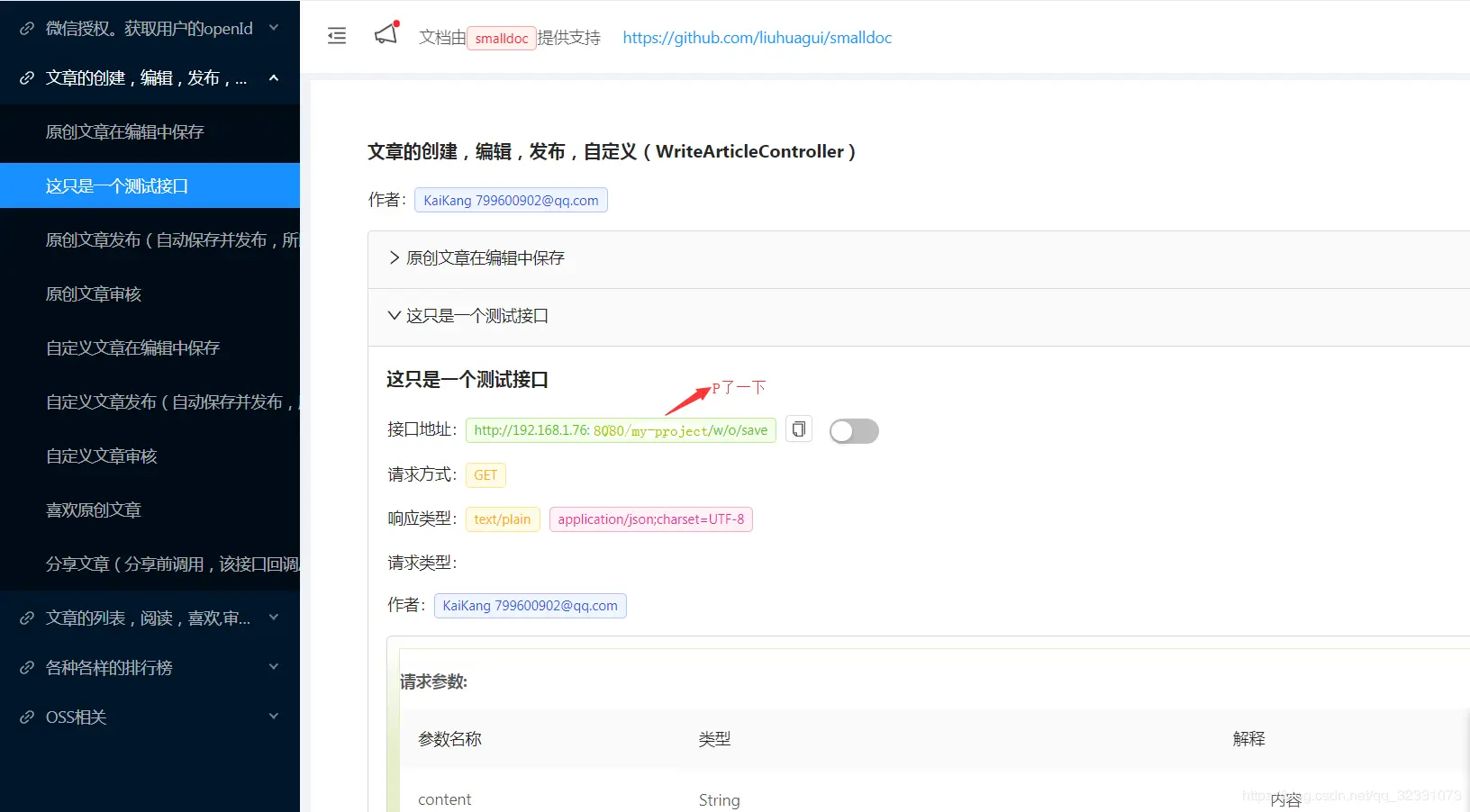The height and width of the screenshot is (812, 1470).
Task: Click the link icon beside 各种各样的排行榜
Action: point(25,667)
